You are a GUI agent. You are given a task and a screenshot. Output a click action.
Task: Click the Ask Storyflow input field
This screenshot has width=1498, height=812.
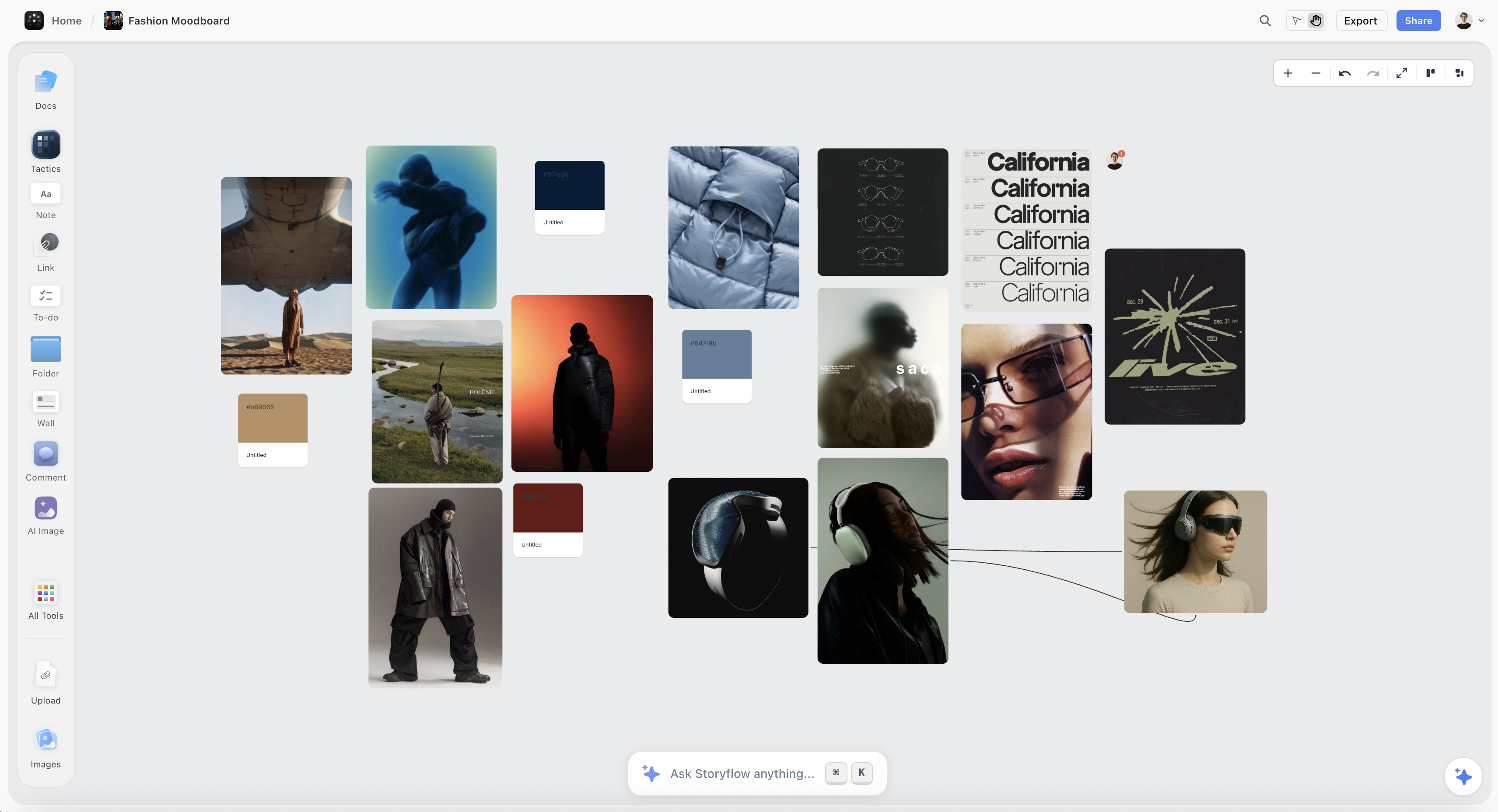pos(743,773)
